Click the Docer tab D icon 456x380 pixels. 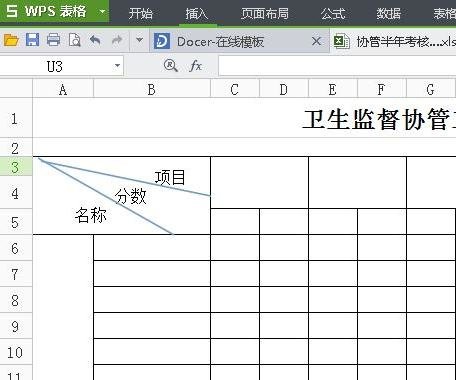(x=162, y=41)
